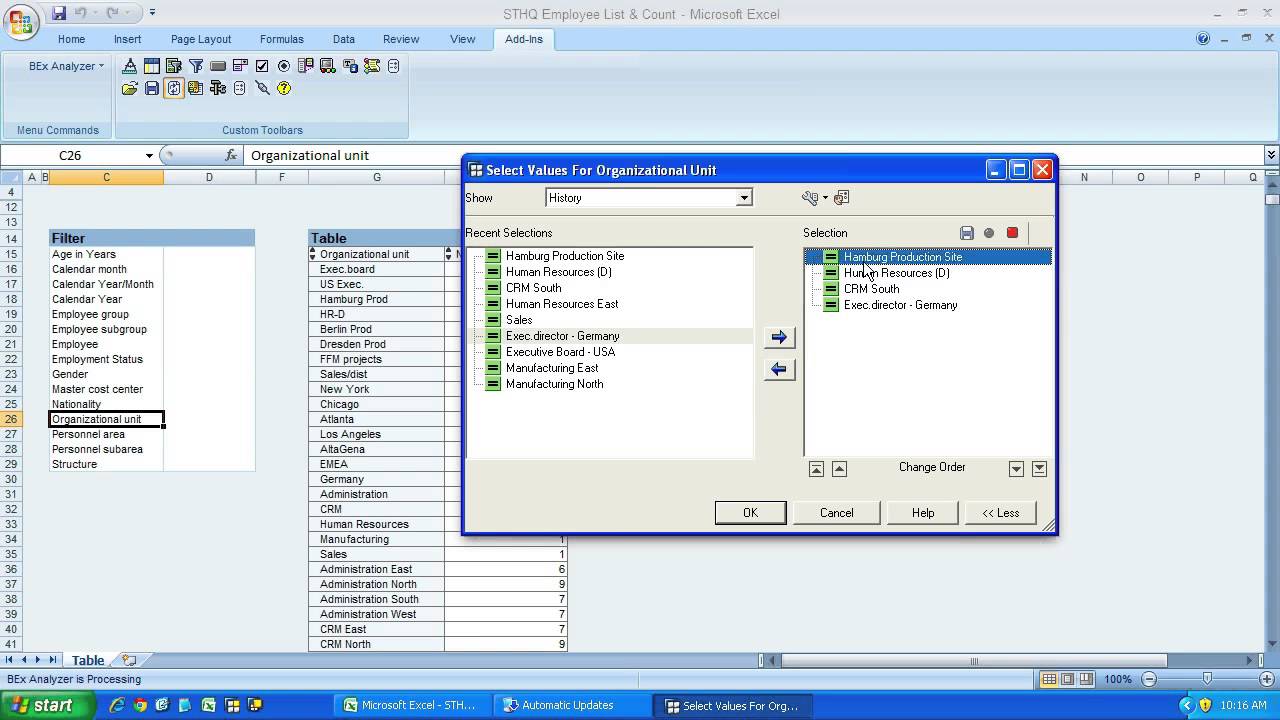
Task: Click the wrench settings icon in dialog
Action: click(810, 198)
